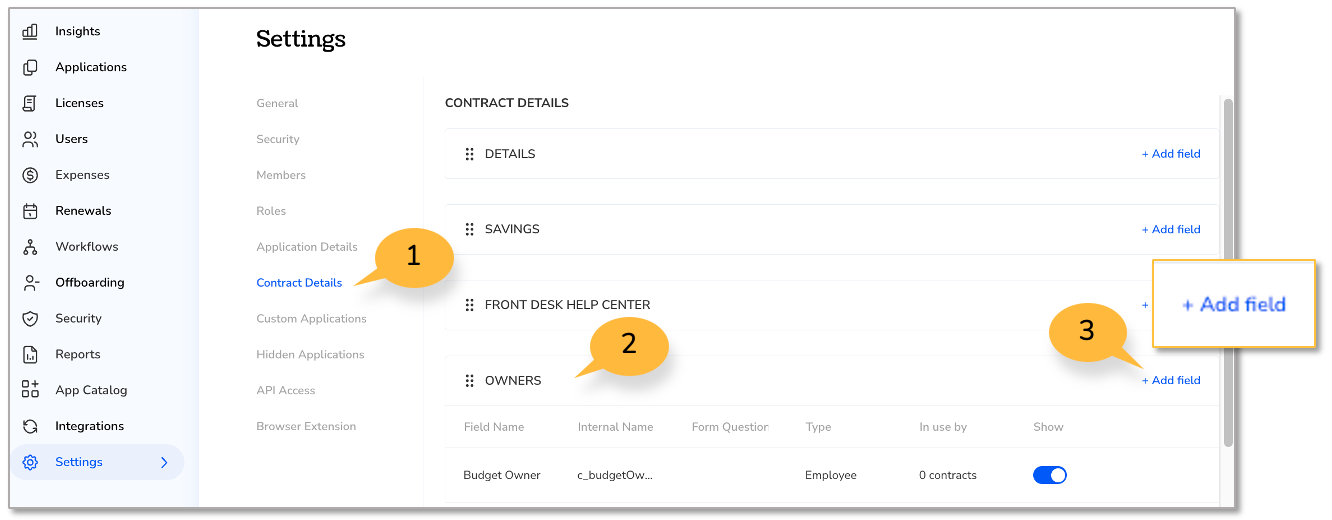Expand the Settings chevron arrow in sidebar
Screen dimensions: 1332x520
tap(164, 462)
